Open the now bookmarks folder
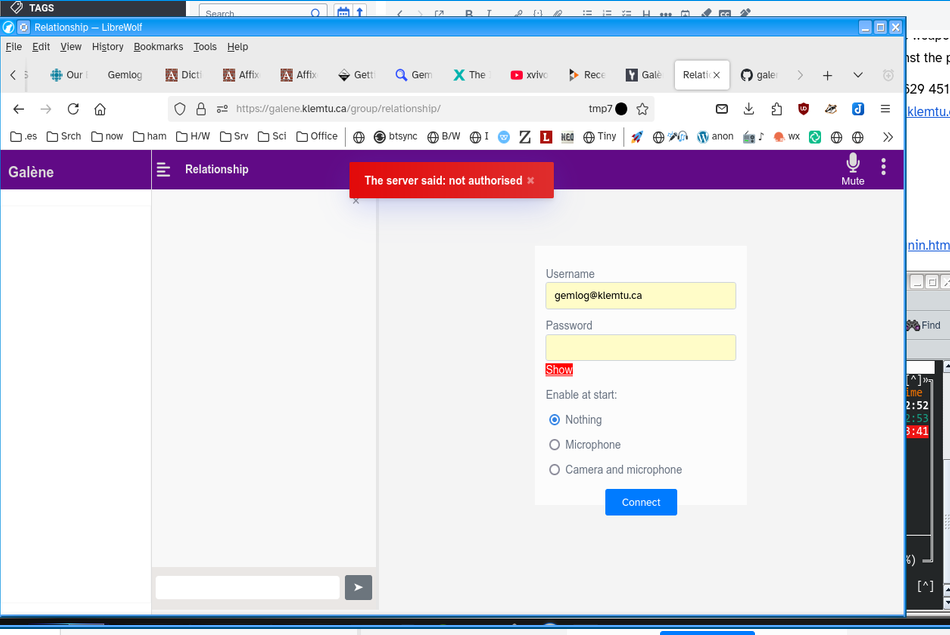 tap(107, 137)
